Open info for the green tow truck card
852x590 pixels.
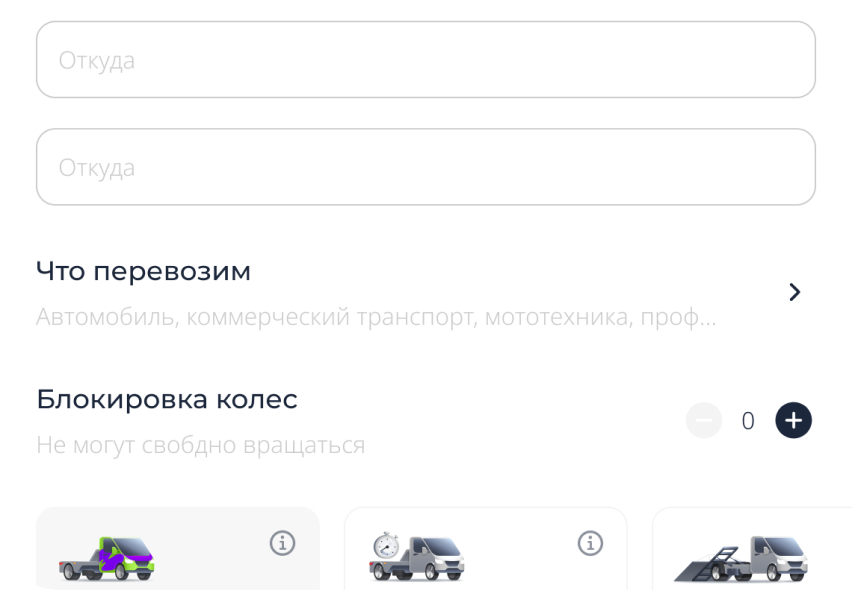[283, 543]
